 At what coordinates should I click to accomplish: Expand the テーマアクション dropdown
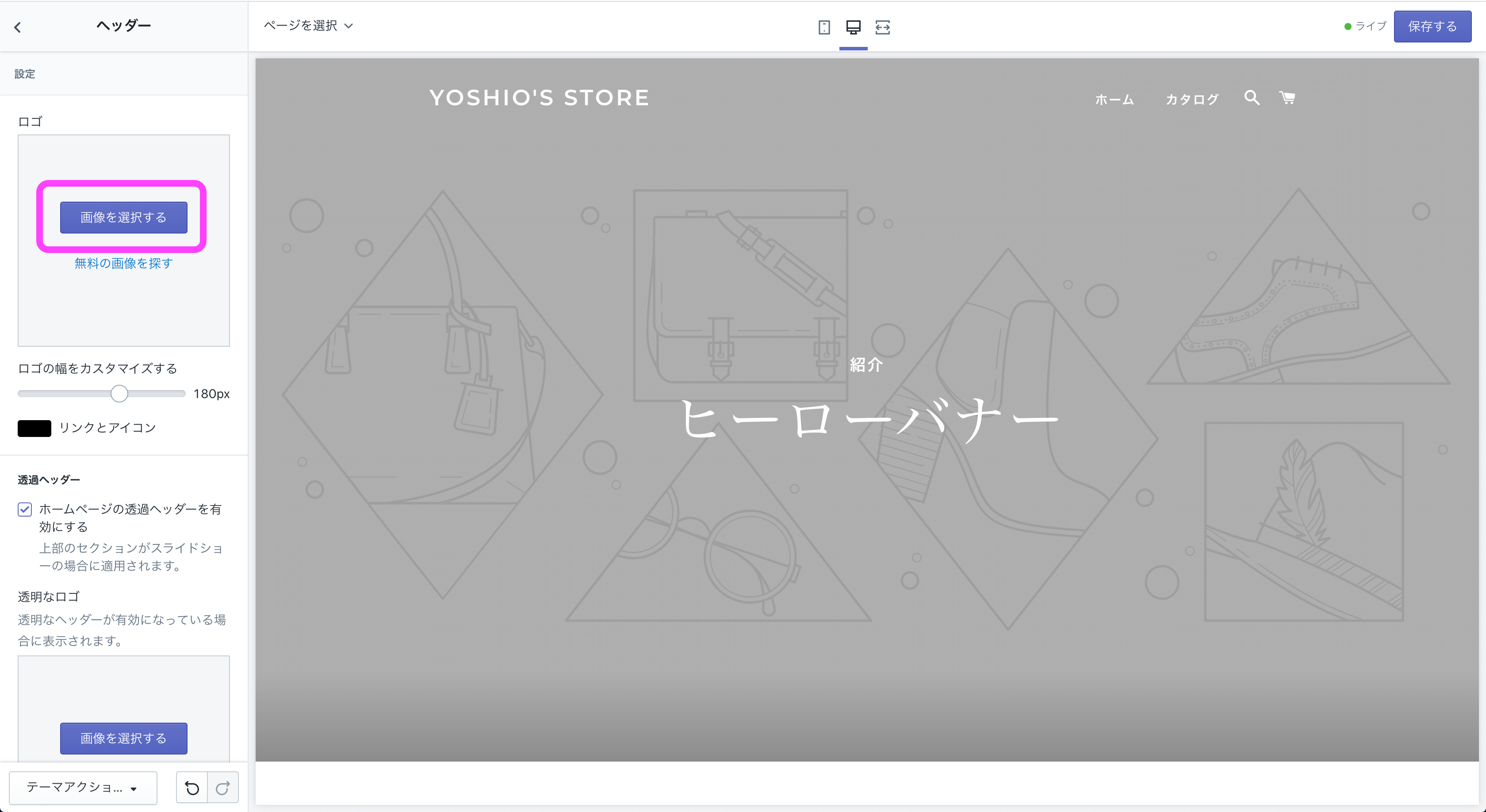coord(83,788)
